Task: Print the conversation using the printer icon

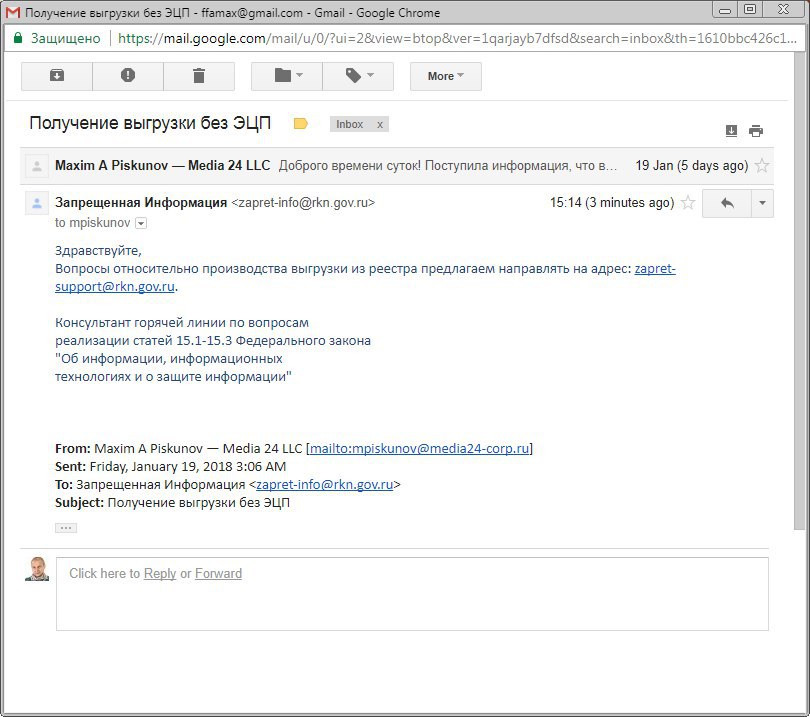Action: tap(756, 131)
